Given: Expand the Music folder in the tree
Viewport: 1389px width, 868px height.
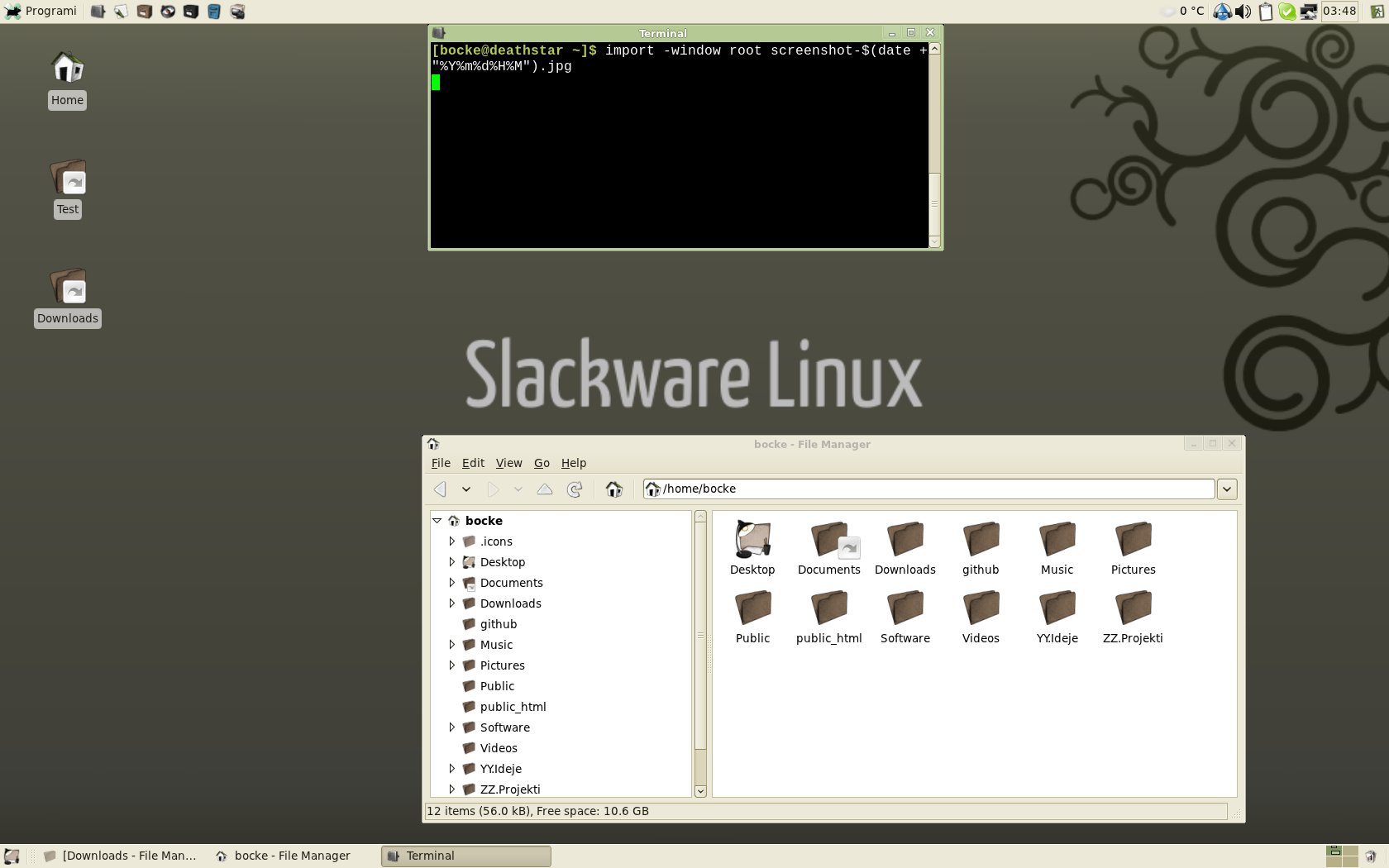Looking at the screenshot, I should (452, 645).
